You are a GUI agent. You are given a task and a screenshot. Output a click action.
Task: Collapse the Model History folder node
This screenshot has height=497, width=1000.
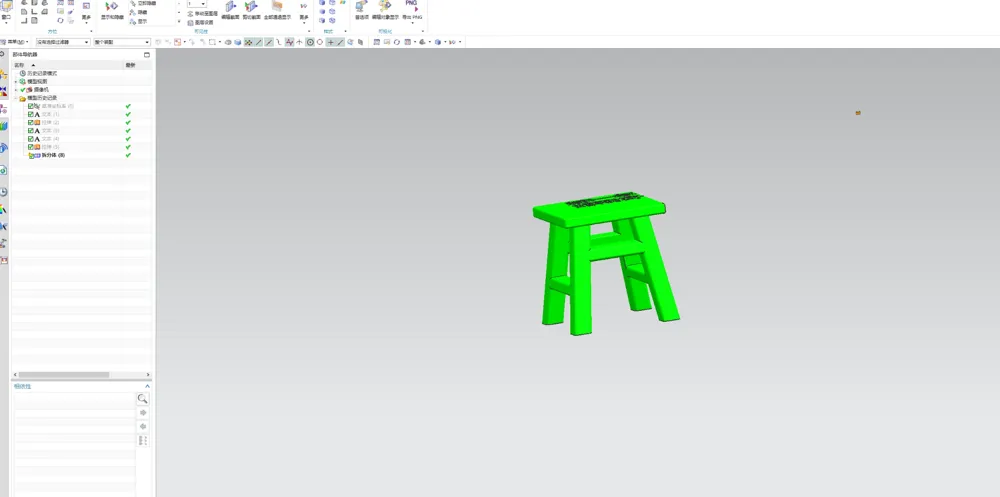(16, 98)
